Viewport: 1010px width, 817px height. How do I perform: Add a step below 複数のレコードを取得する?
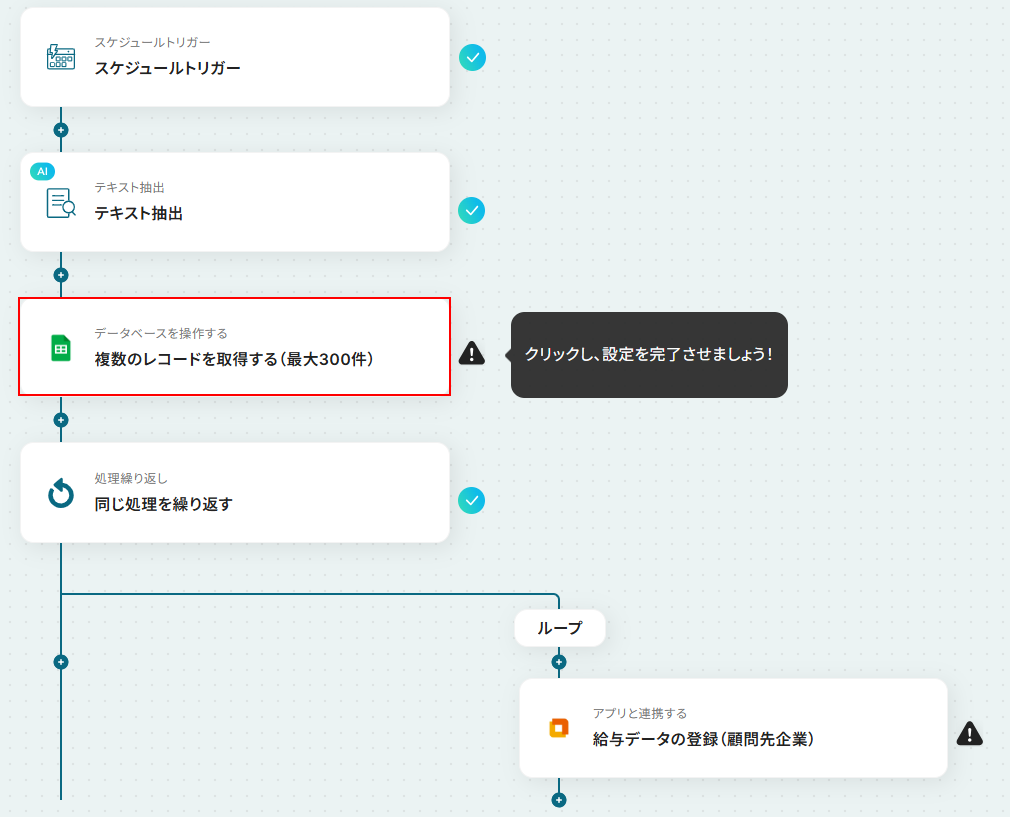(61, 420)
